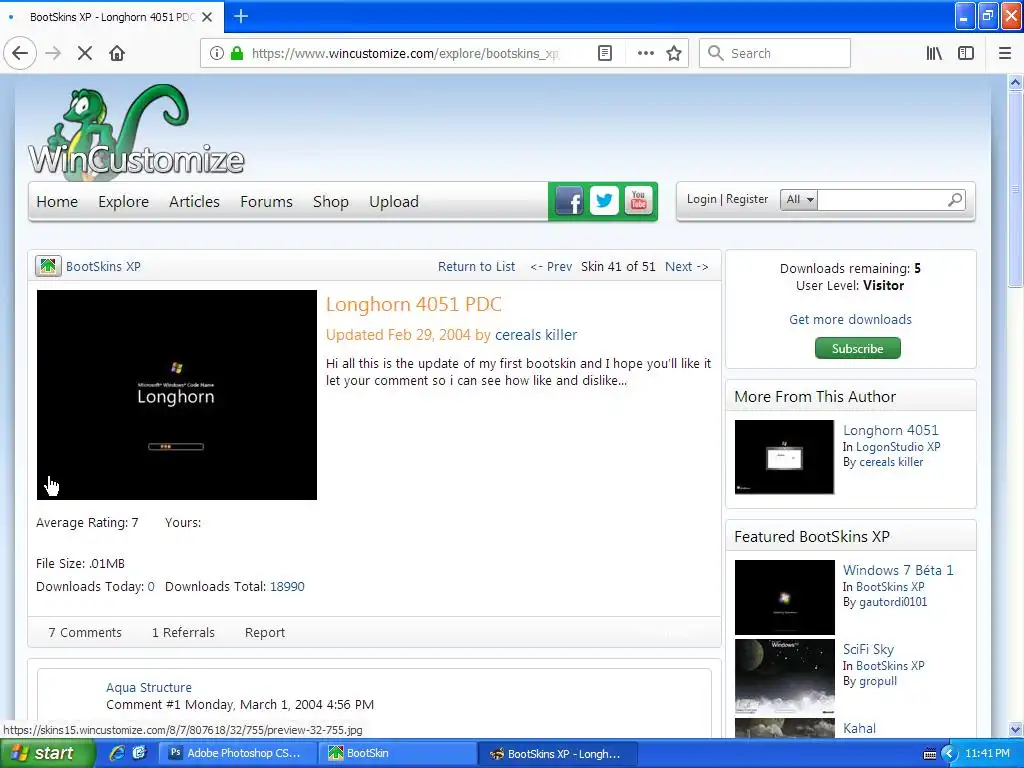Switch to 1 Referrals tab
Image resolution: width=1024 pixels, height=768 pixels.
tap(183, 632)
